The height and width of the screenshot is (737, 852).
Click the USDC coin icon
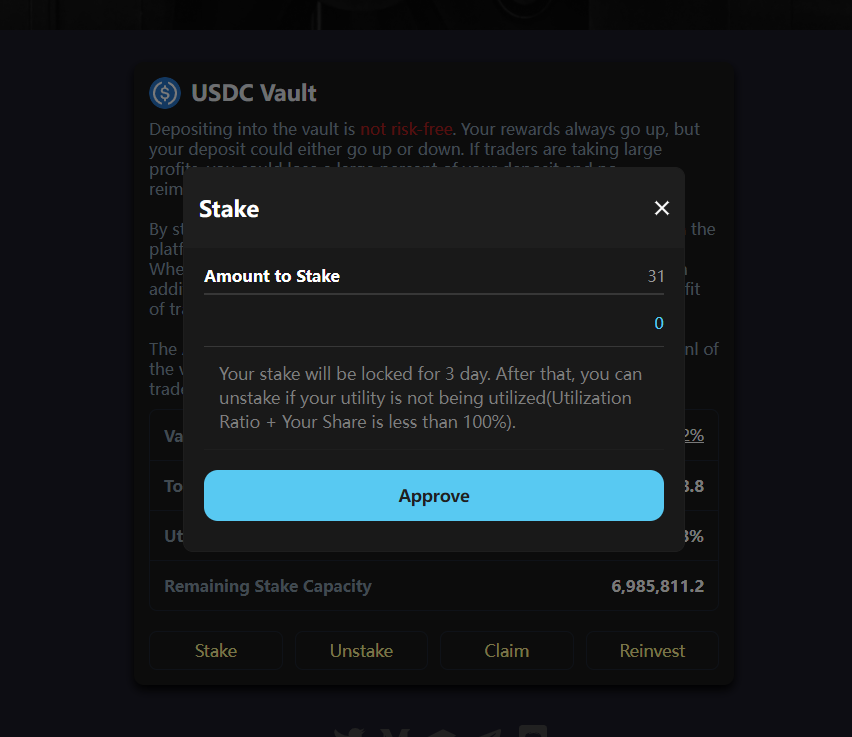pyautogui.click(x=165, y=93)
